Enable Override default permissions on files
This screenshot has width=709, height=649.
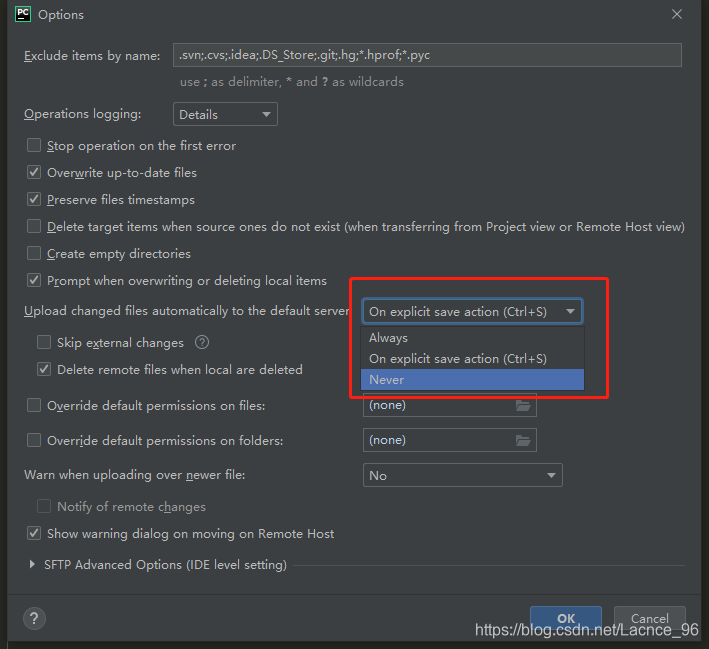point(34,405)
